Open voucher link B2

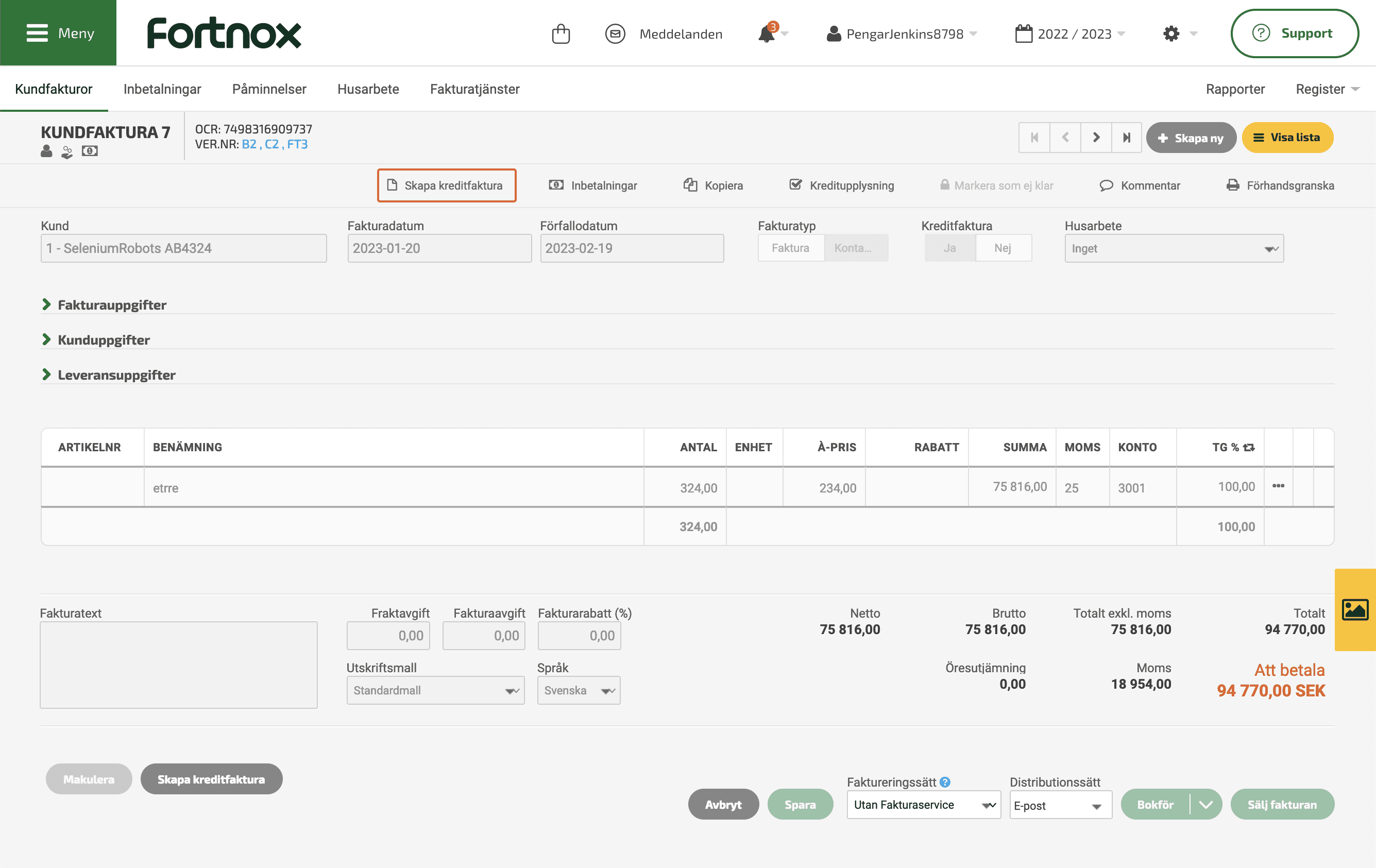click(x=249, y=144)
